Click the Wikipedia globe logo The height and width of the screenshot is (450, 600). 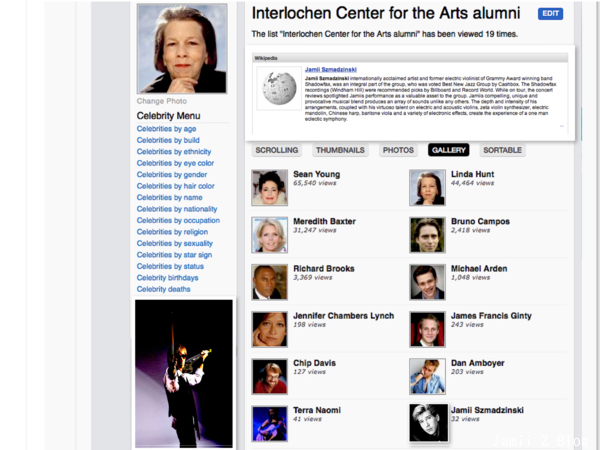[x=280, y=90]
